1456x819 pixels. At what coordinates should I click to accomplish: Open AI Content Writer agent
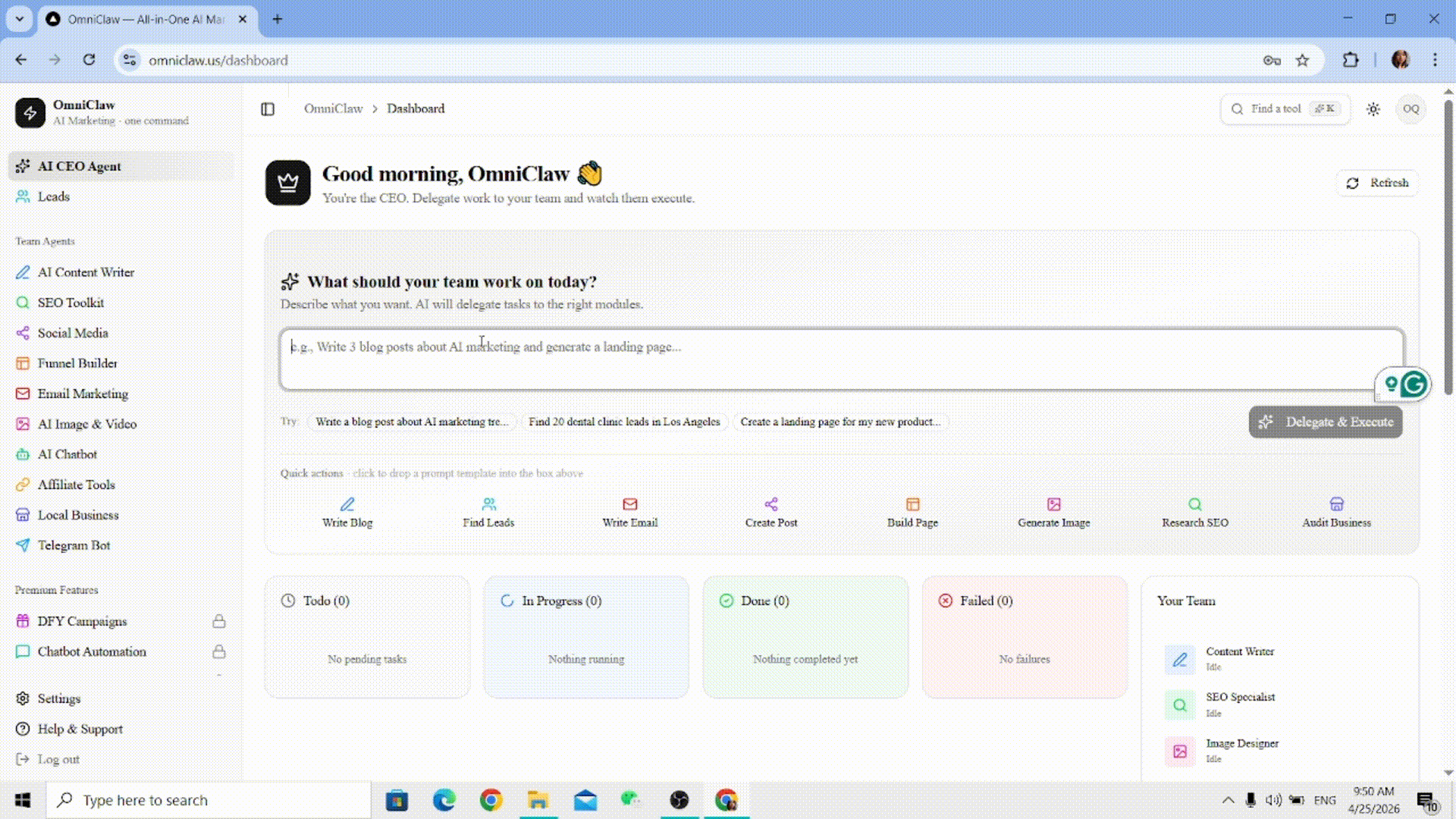click(x=121, y=272)
